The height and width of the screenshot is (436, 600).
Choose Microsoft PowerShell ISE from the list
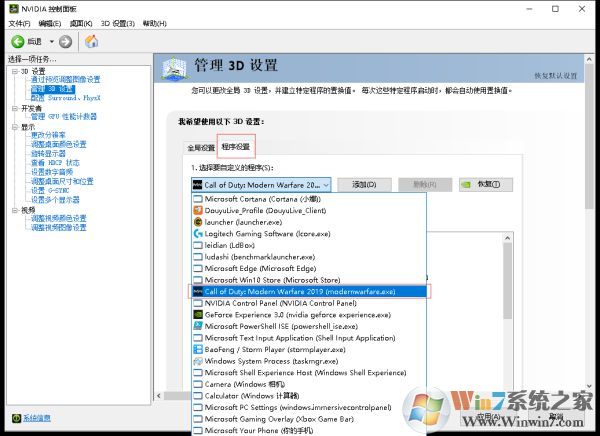click(x=309, y=326)
